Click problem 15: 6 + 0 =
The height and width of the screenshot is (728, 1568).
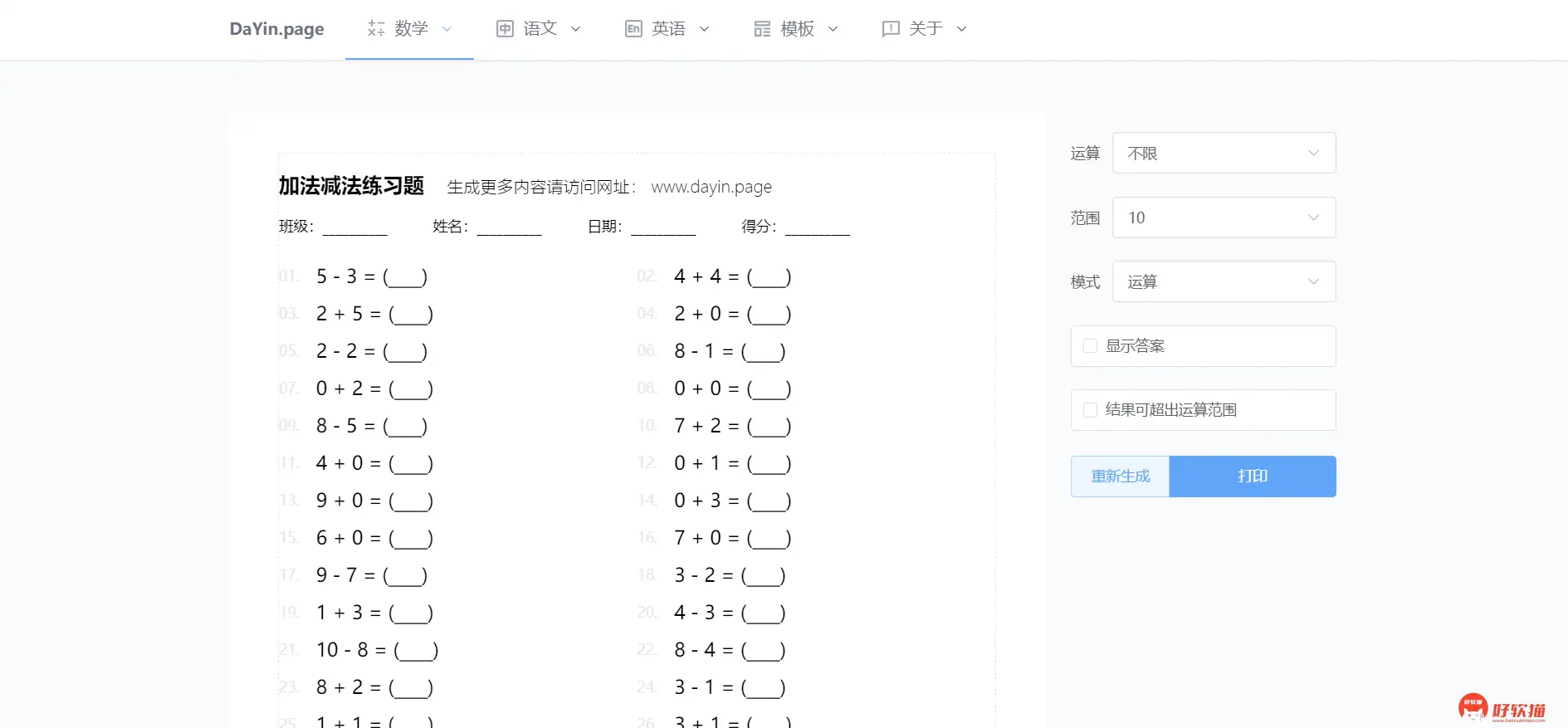[x=374, y=538]
